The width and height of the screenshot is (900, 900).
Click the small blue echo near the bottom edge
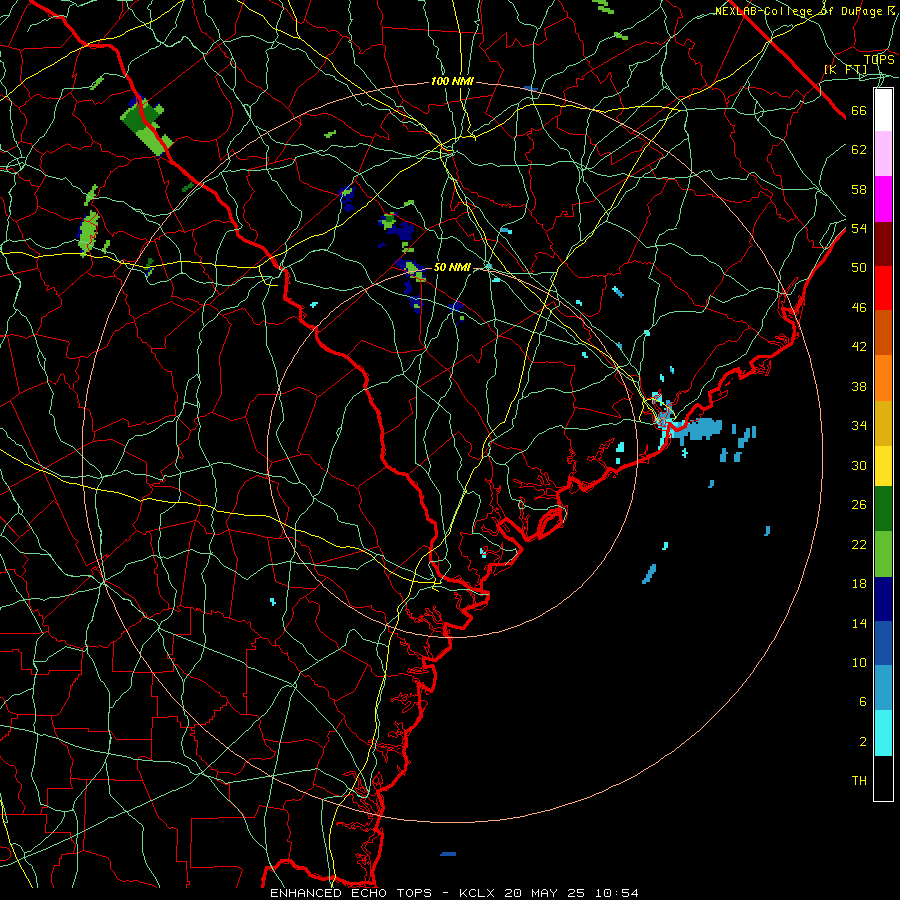(x=448, y=854)
